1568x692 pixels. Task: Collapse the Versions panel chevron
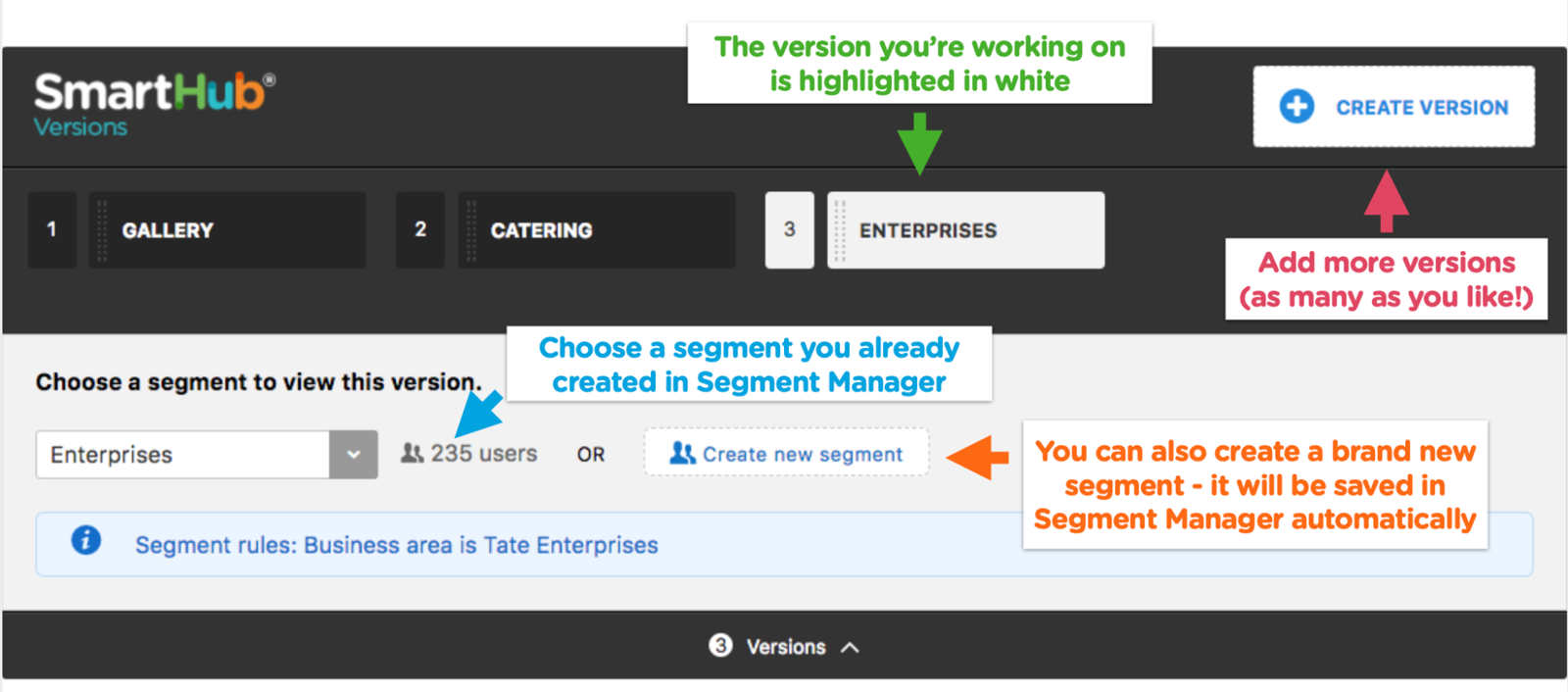coord(850,647)
